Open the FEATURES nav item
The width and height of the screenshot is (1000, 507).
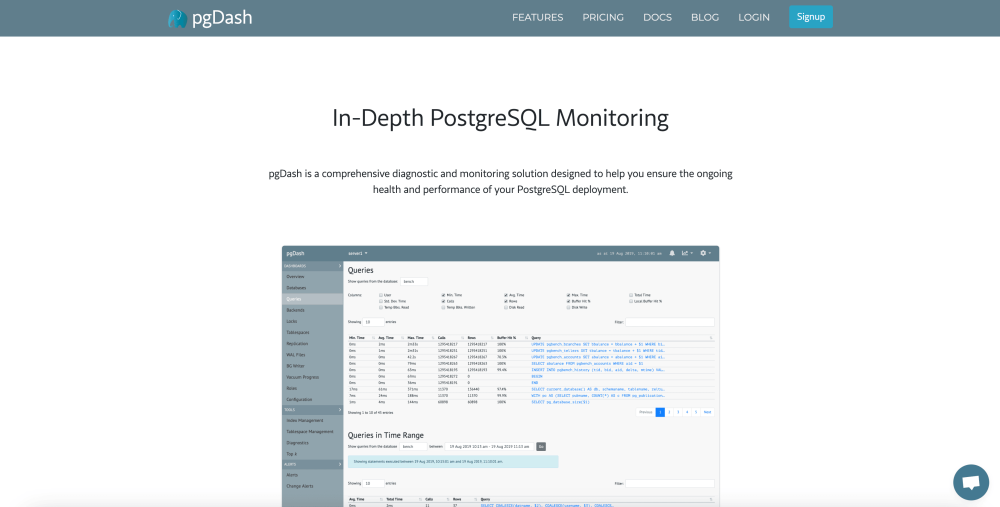click(x=538, y=17)
